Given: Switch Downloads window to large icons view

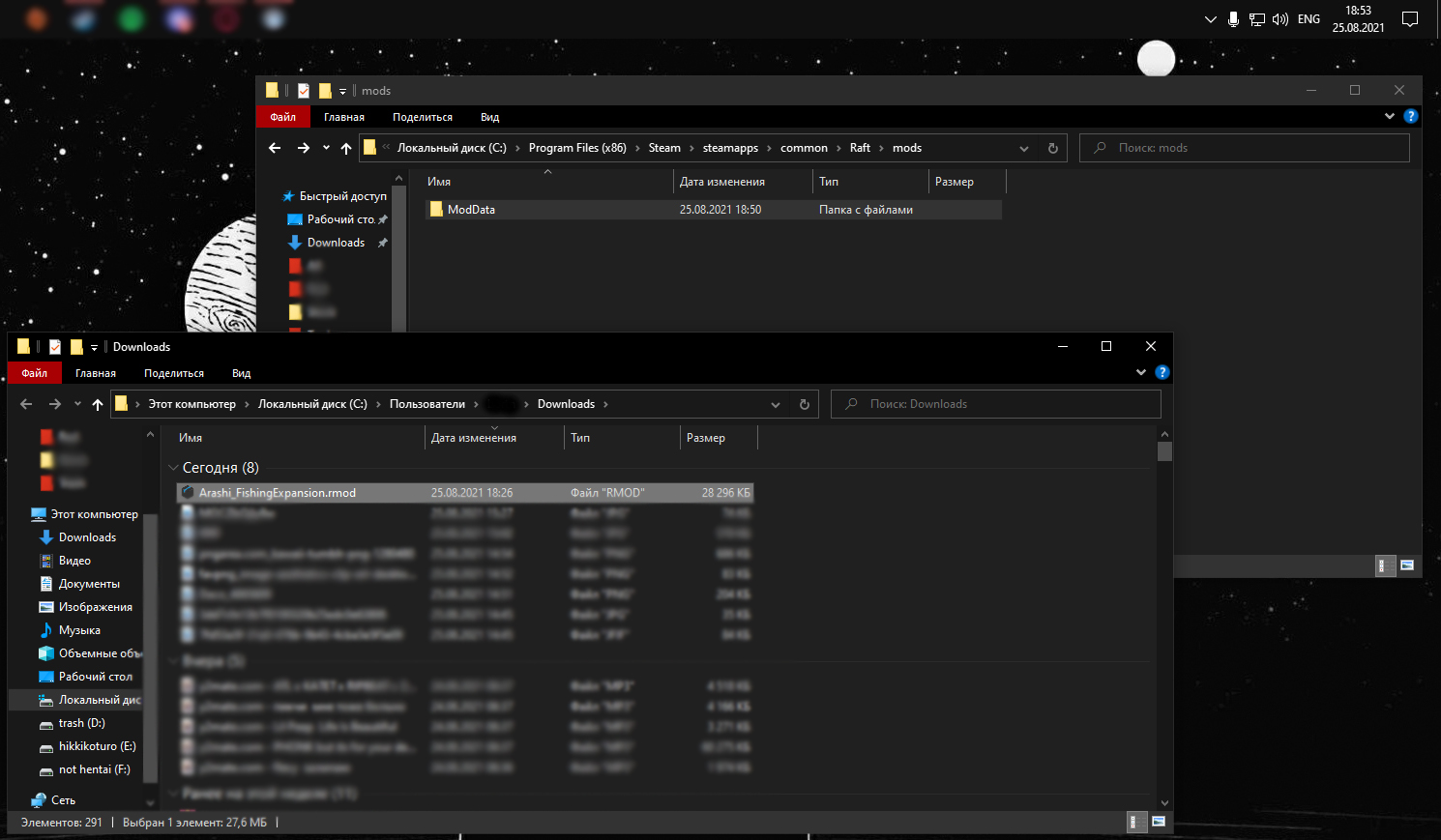Looking at the screenshot, I should 1159,822.
